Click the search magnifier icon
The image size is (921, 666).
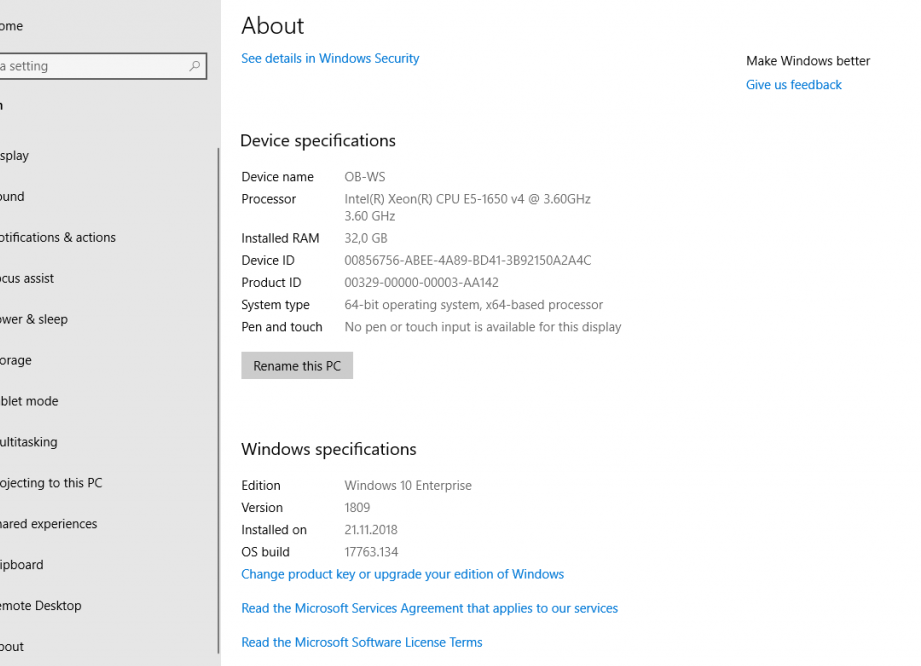[194, 66]
